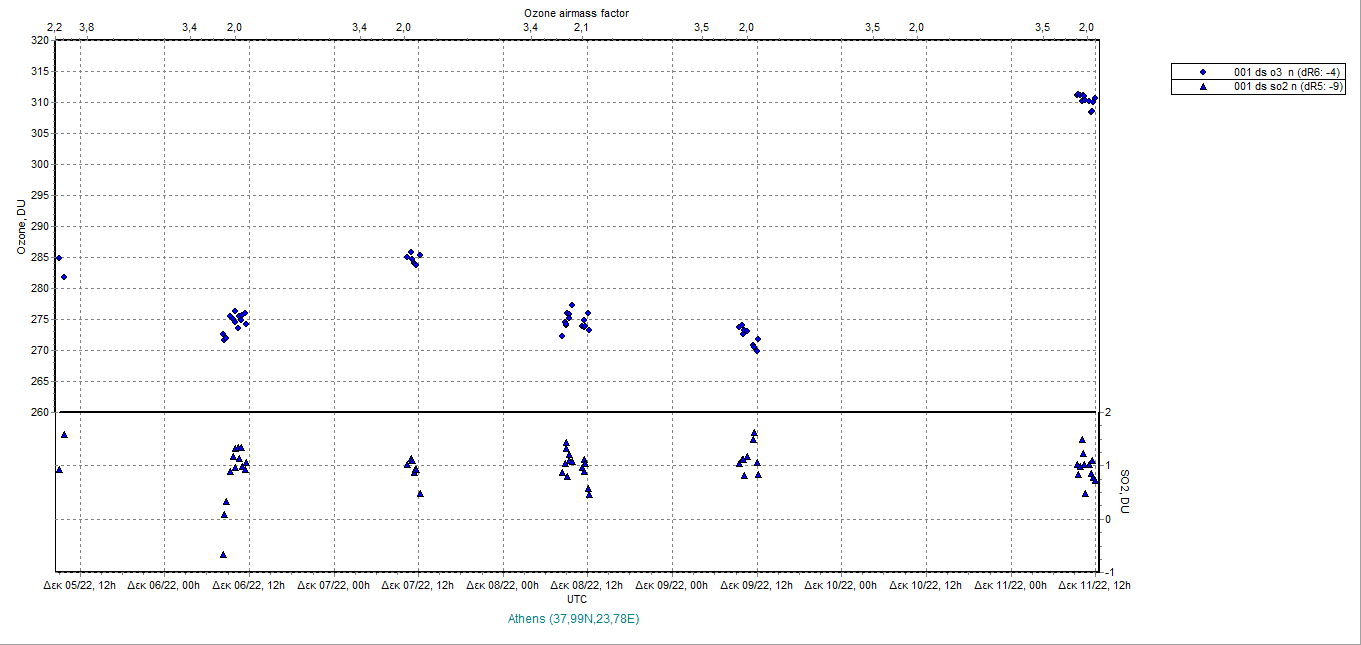Click the Athens (37,99N,23,78E) caption

click(x=574, y=619)
